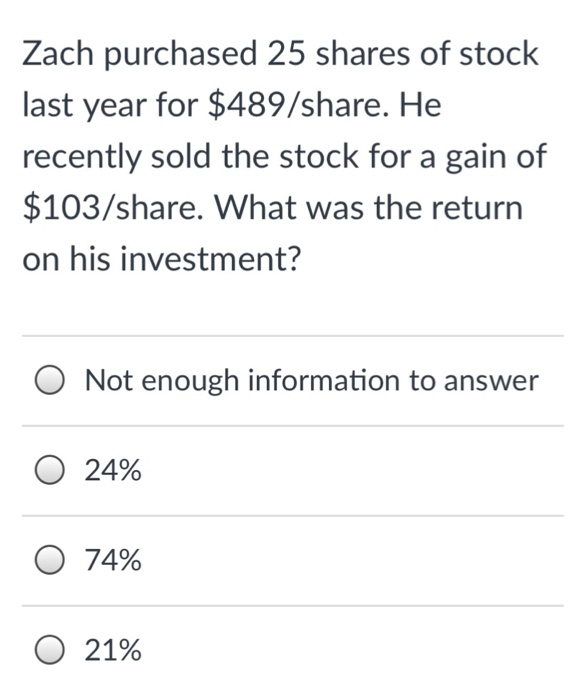Image resolution: width=573 pixels, height=700 pixels.
Task: Click the "24%" answer label text
Action: click(113, 470)
